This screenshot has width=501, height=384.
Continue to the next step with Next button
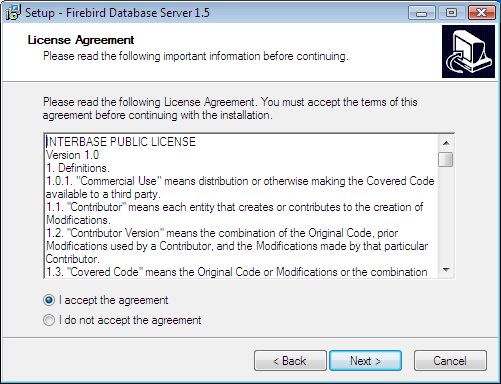point(365,361)
